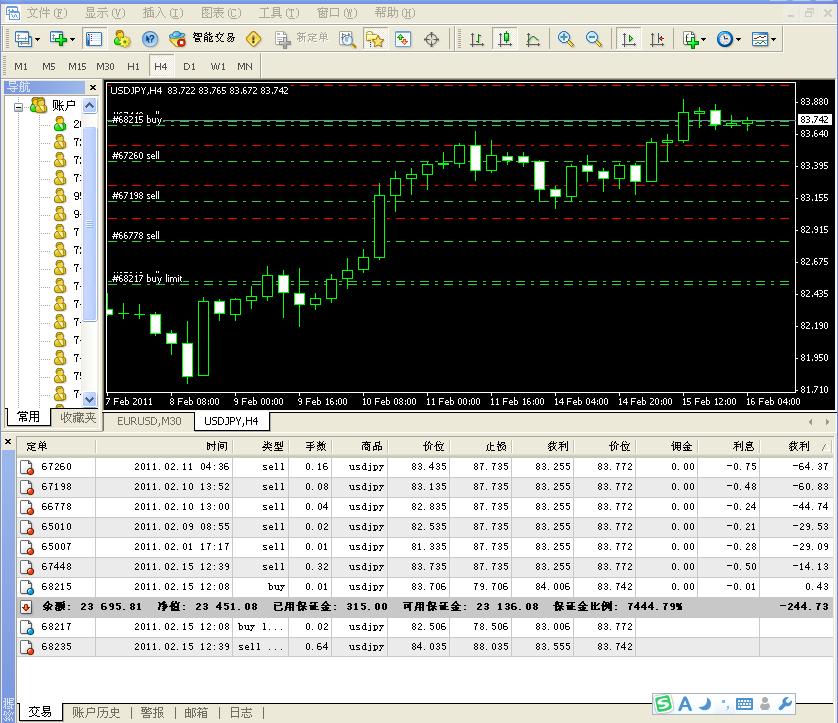The width and height of the screenshot is (838, 723).
Task: Switch chart to line chart style
Action: pyautogui.click(x=533, y=39)
